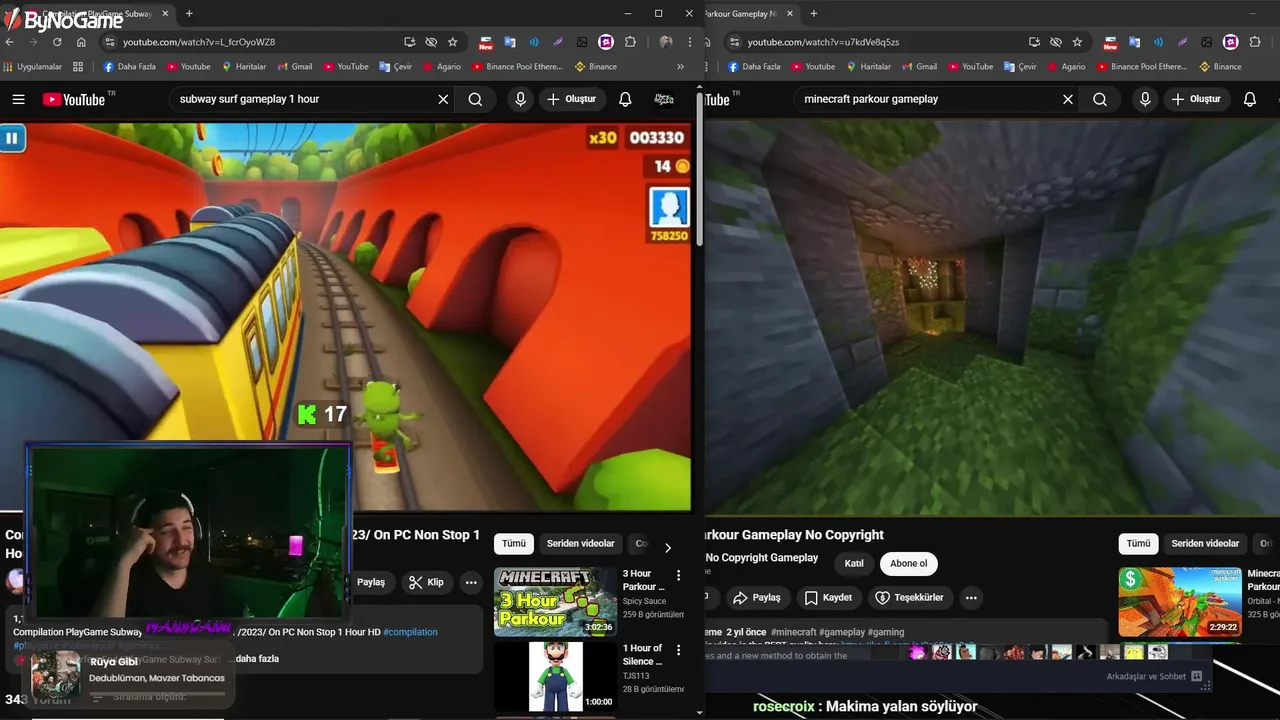Click Kaydet save button under Minecraft video

tap(828, 597)
